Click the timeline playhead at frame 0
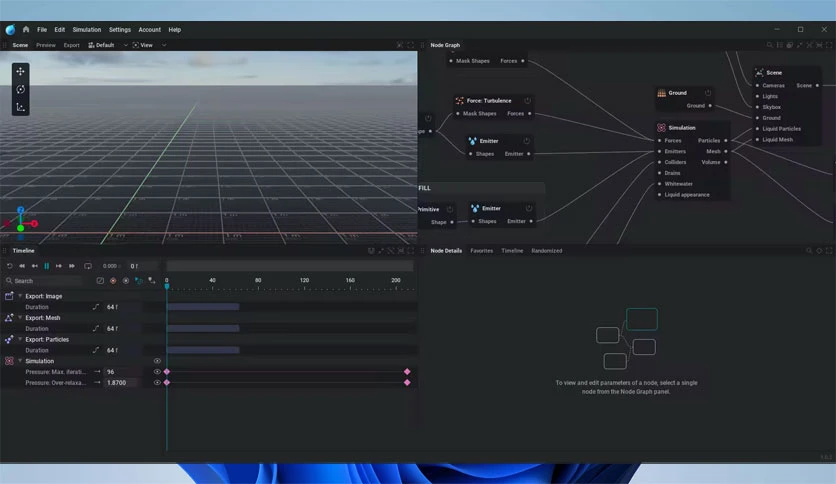Viewport: 836px width, 484px height. click(167, 286)
